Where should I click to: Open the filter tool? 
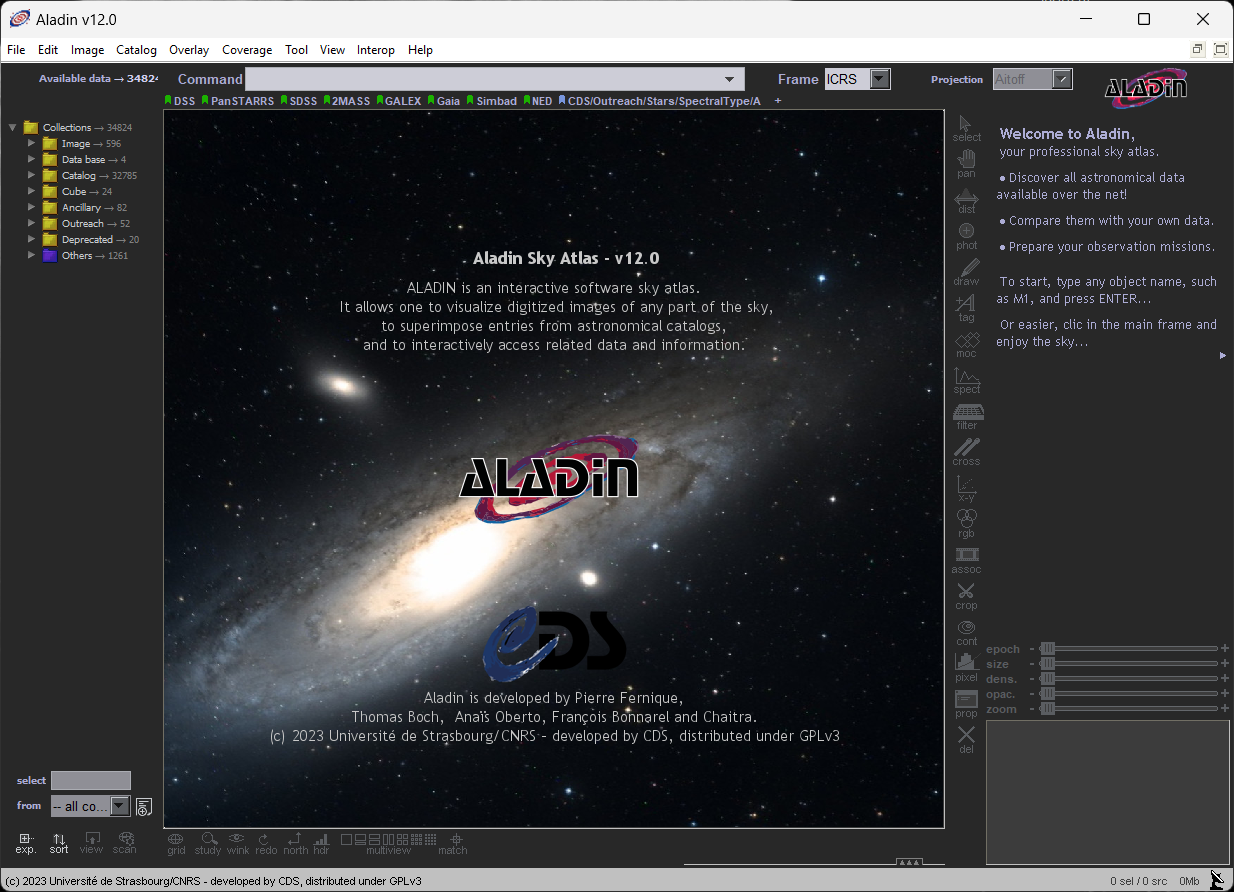pyautogui.click(x=967, y=416)
